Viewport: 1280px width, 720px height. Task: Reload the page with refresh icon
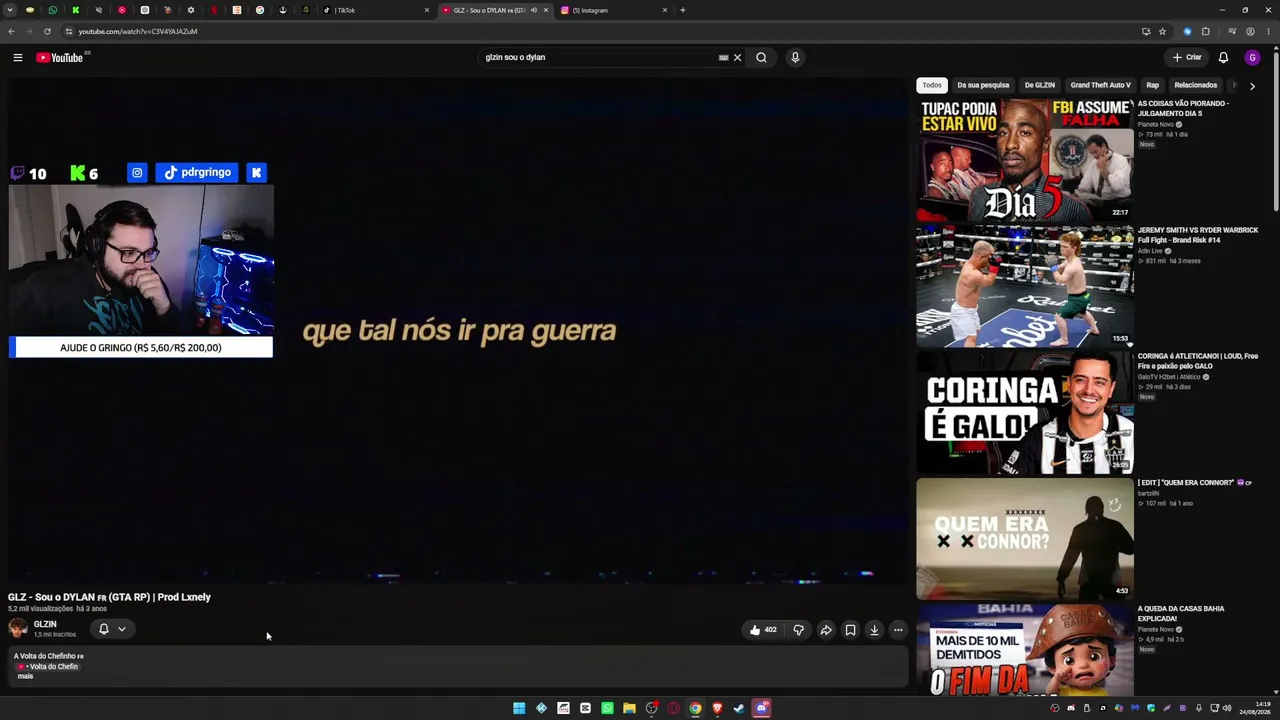pos(47,31)
